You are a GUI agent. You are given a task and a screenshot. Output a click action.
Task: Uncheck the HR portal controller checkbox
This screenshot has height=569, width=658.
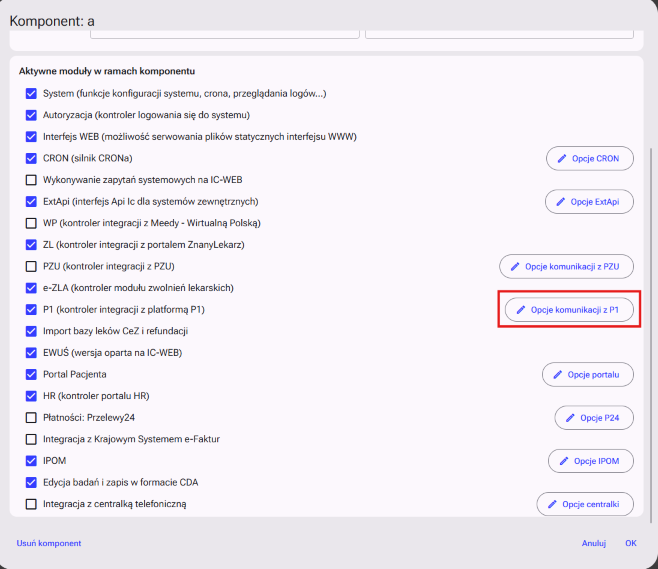[31, 396]
